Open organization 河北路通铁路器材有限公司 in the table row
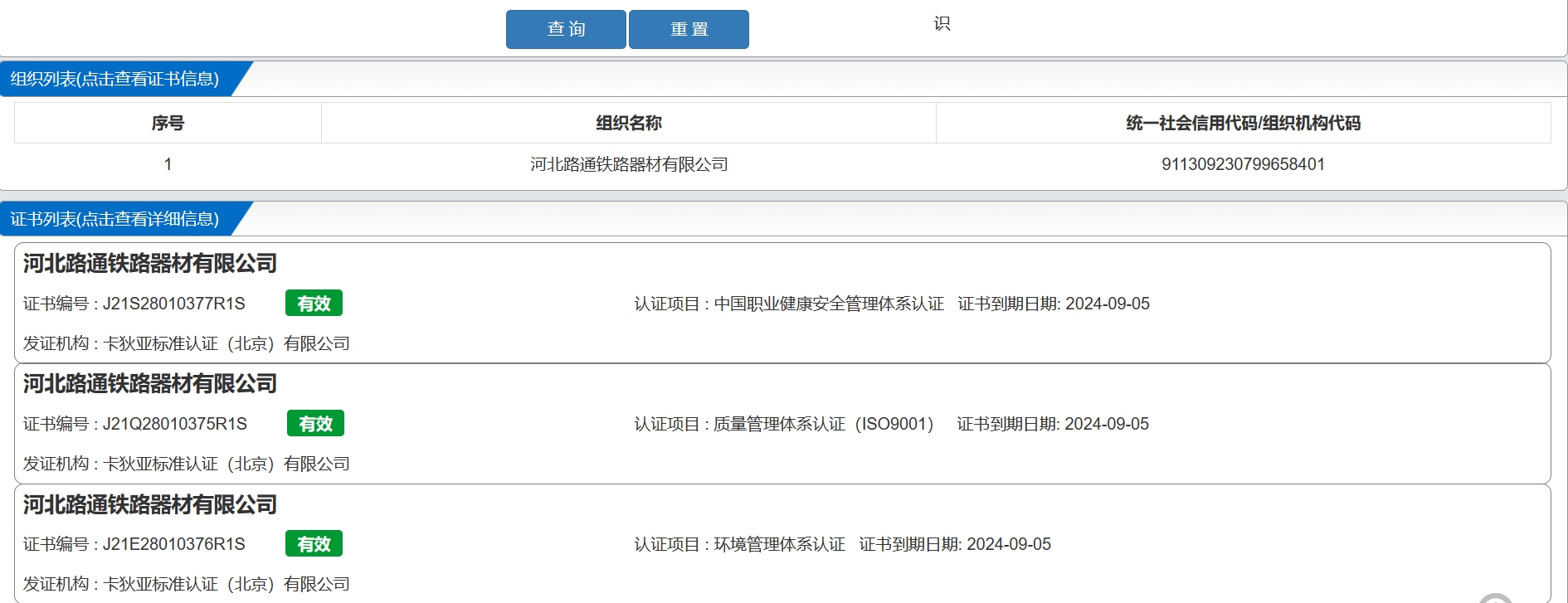Screen dimensions: 1568x603 [629, 164]
